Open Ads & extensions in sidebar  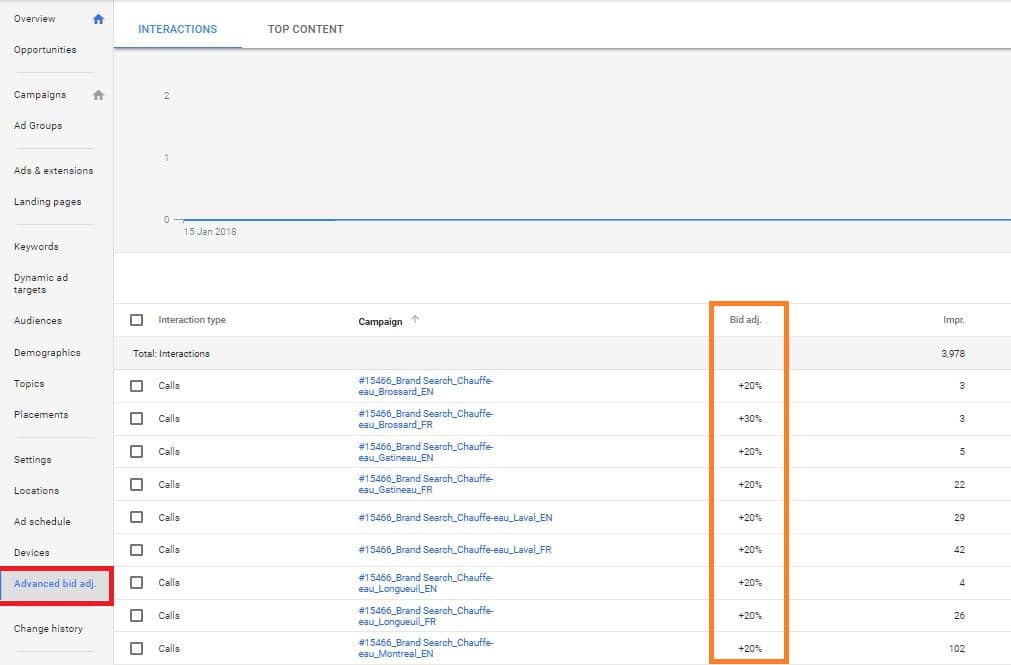53,171
